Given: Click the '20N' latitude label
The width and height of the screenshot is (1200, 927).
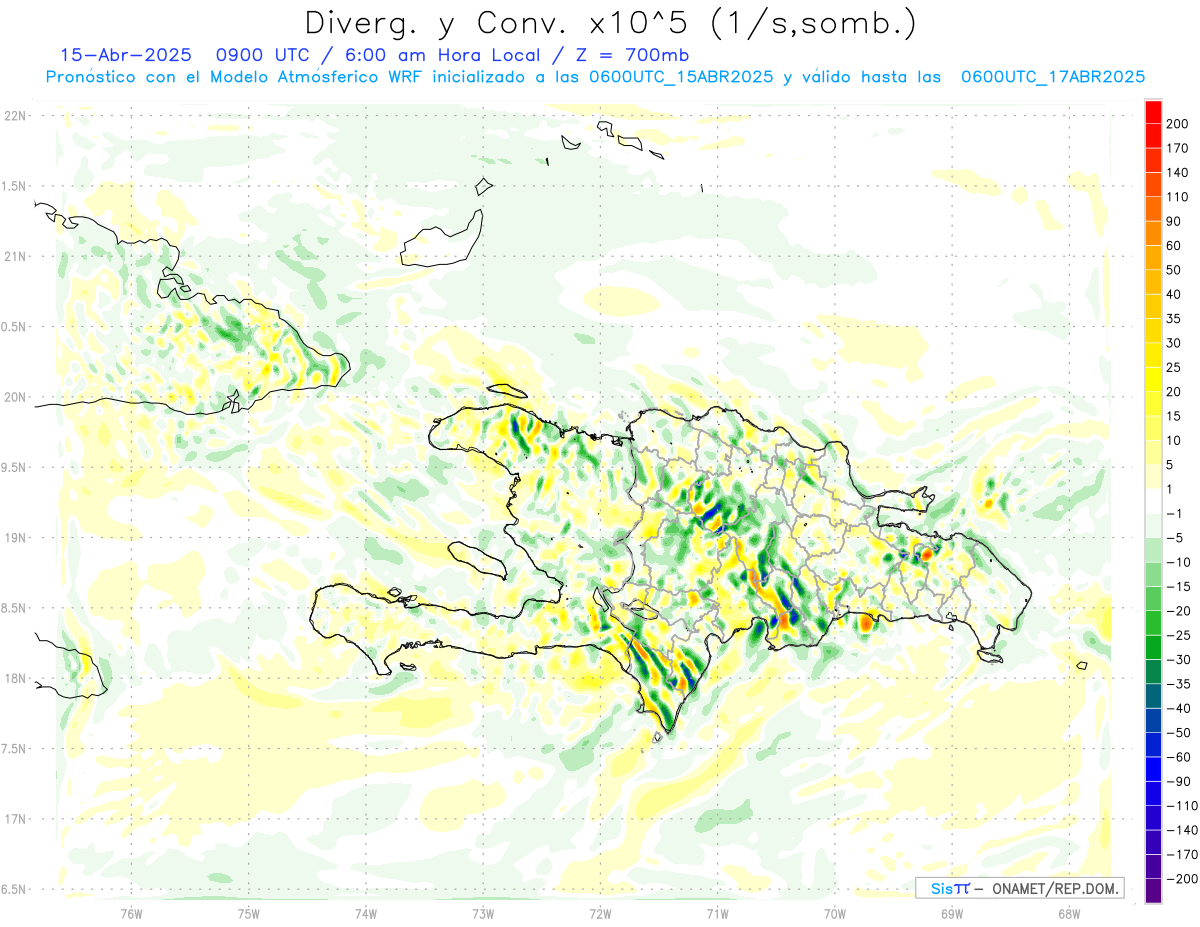Looking at the screenshot, I should point(15,397).
